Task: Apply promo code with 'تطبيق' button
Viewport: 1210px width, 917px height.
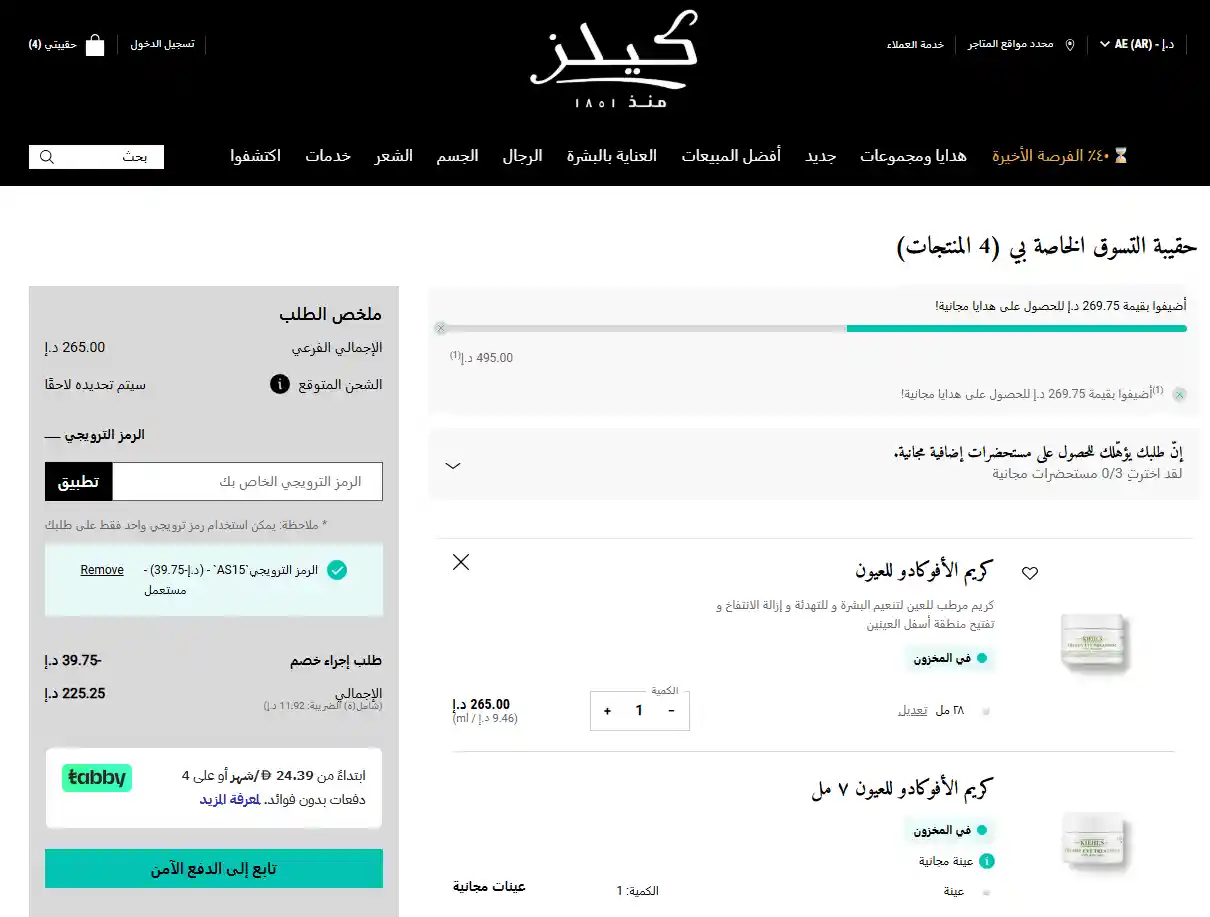Action: 78,482
